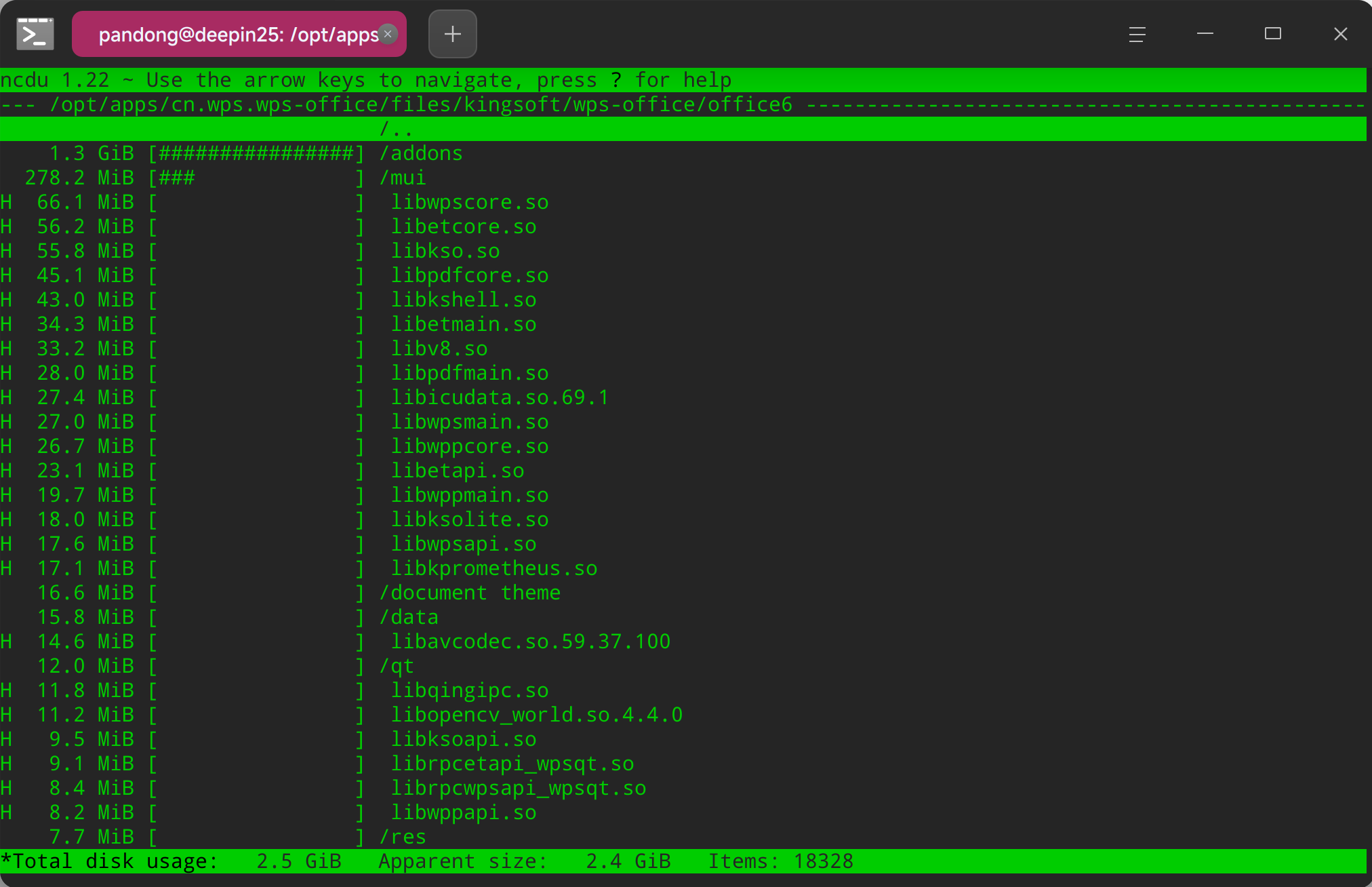
Task: Click the Items: 18328 status text
Action: click(781, 861)
